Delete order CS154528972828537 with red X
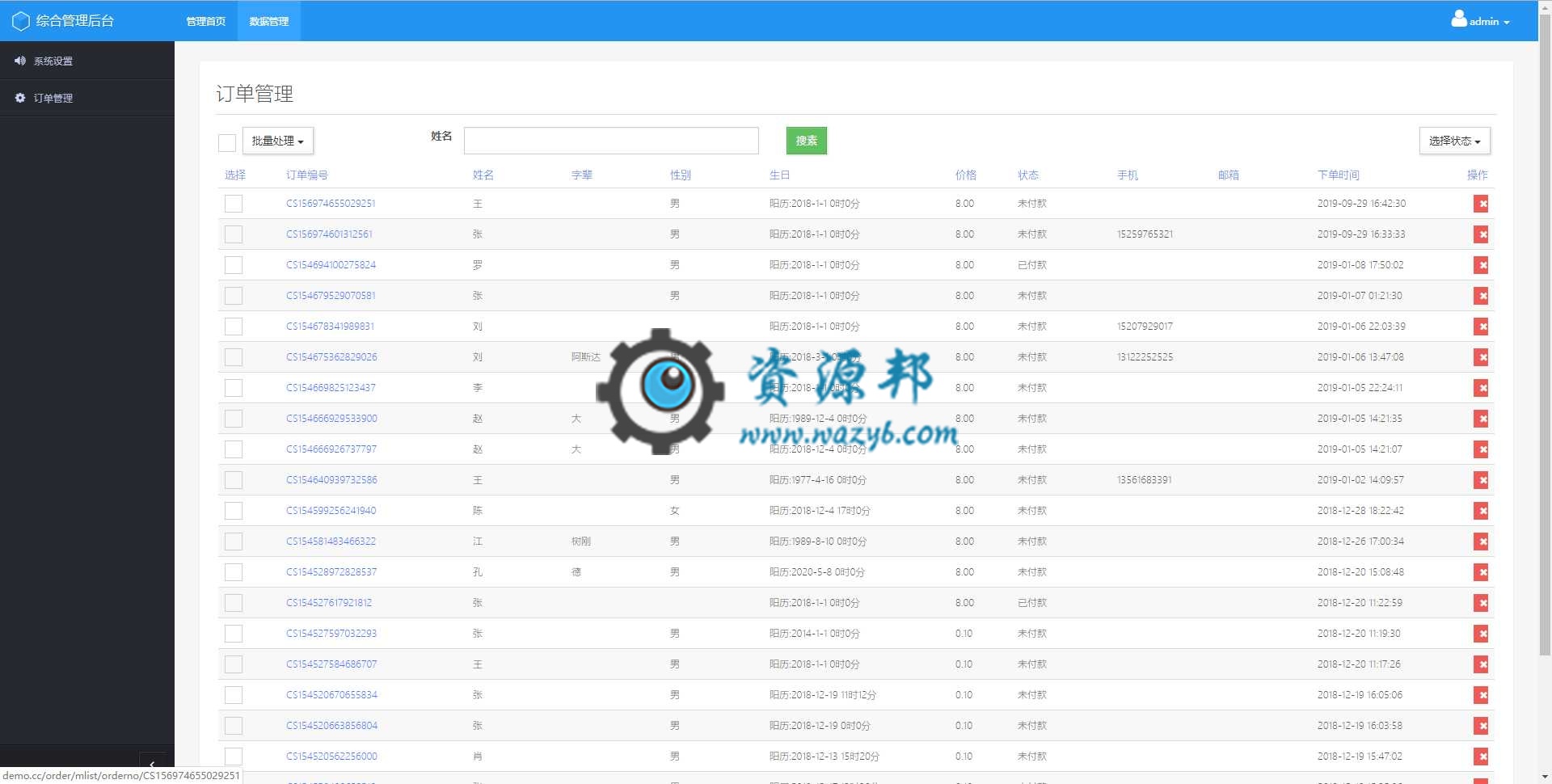Image resolution: width=1552 pixels, height=784 pixels. point(1481,572)
